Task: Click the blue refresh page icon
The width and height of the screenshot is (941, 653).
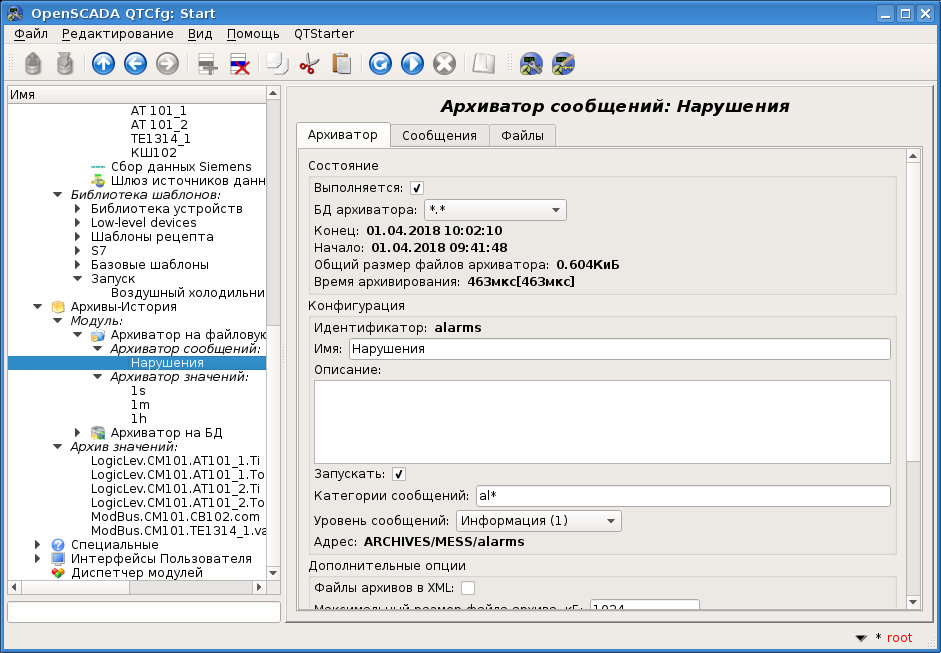Action: point(380,63)
